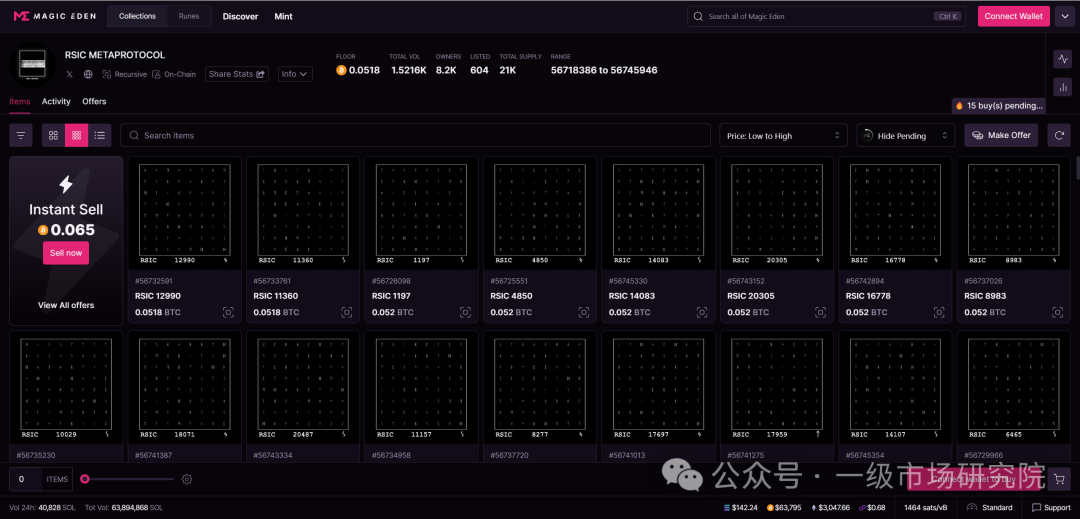Click the On-Chain tag
The width and height of the screenshot is (1080, 519).
click(x=174, y=74)
